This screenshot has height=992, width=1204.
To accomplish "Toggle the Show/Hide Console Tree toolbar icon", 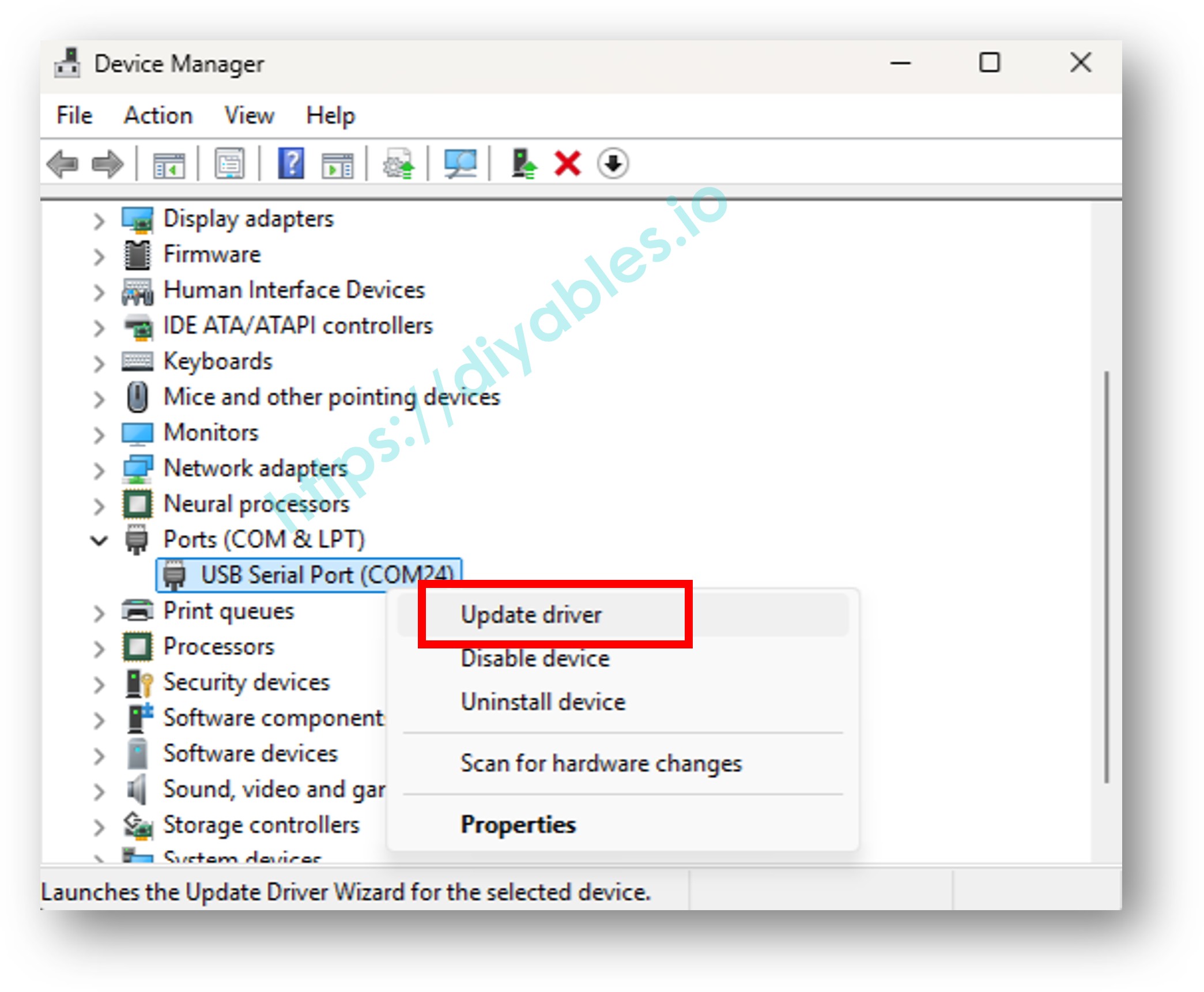I will click(169, 163).
